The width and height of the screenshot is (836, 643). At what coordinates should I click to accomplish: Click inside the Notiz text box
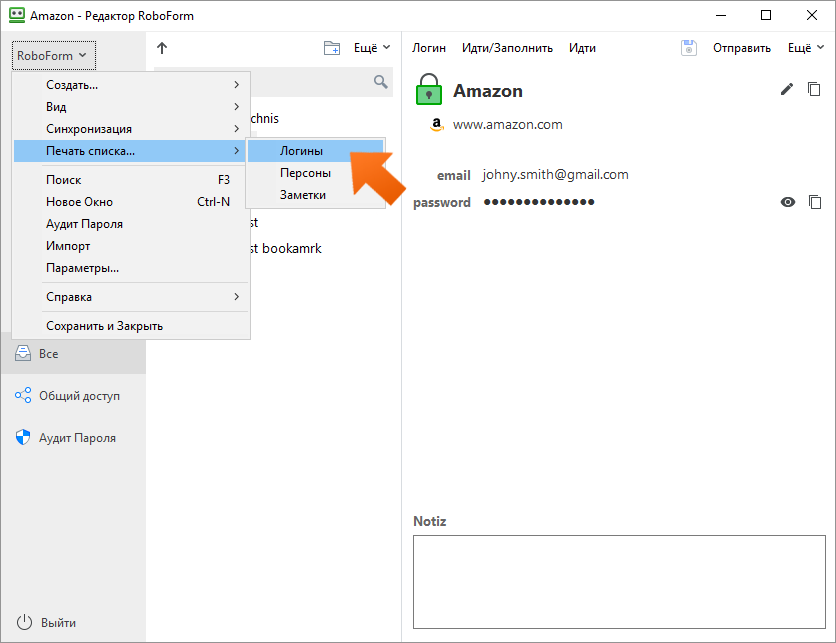coord(619,582)
